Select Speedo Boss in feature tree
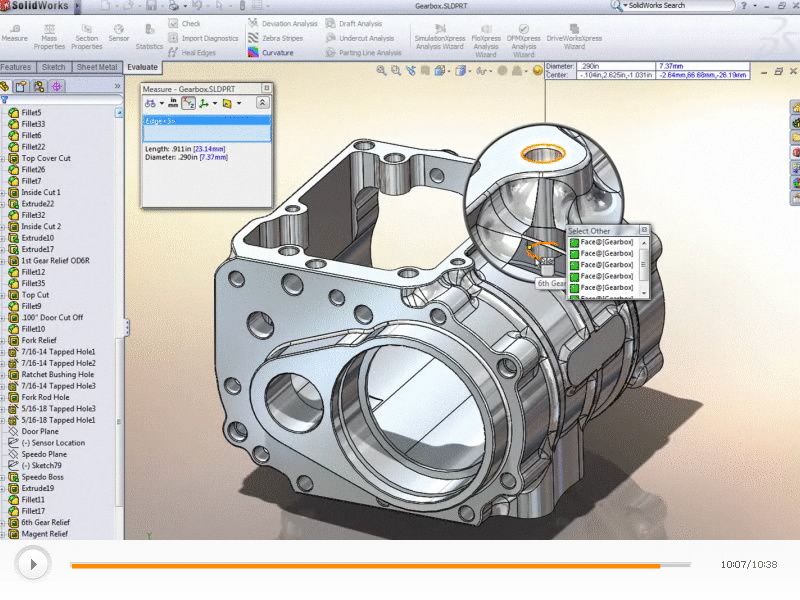This screenshot has height=600, width=800. coord(42,477)
